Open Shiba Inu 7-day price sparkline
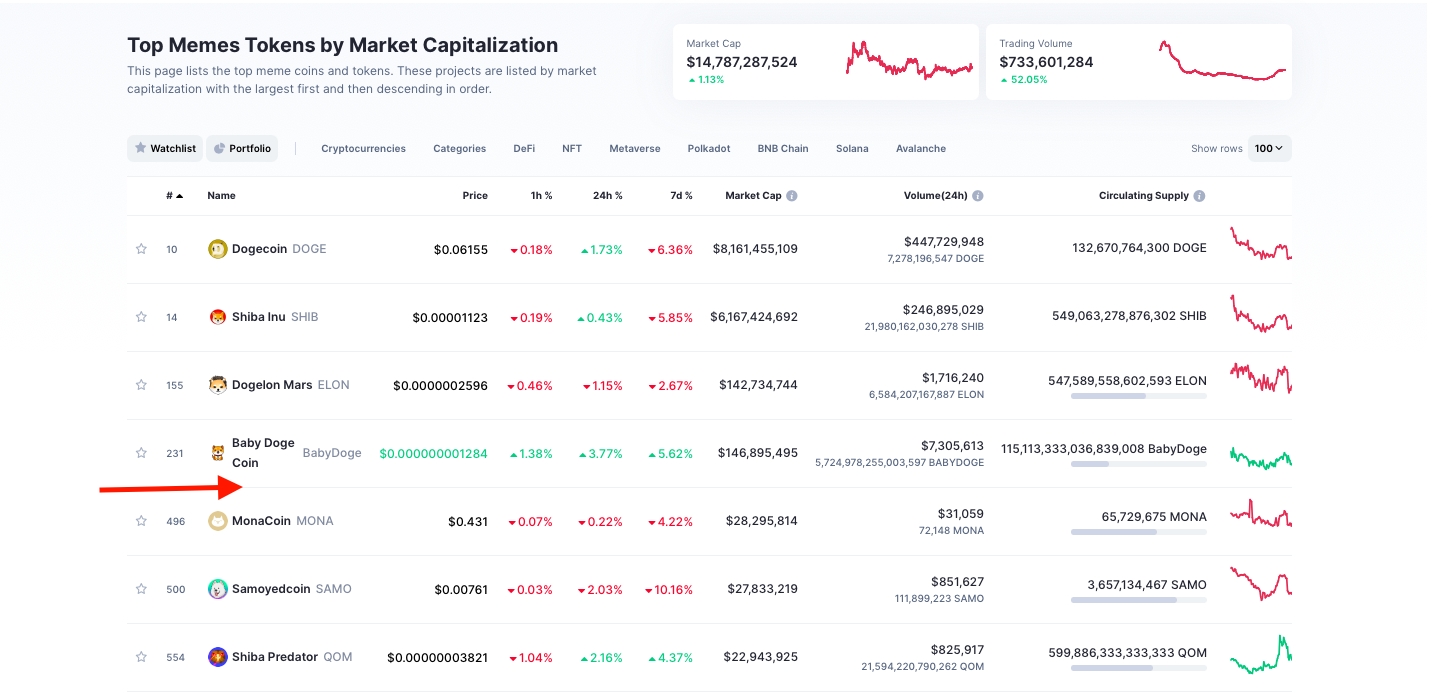The width and height of the screenshot is (1432, 694). (1261, 313)
